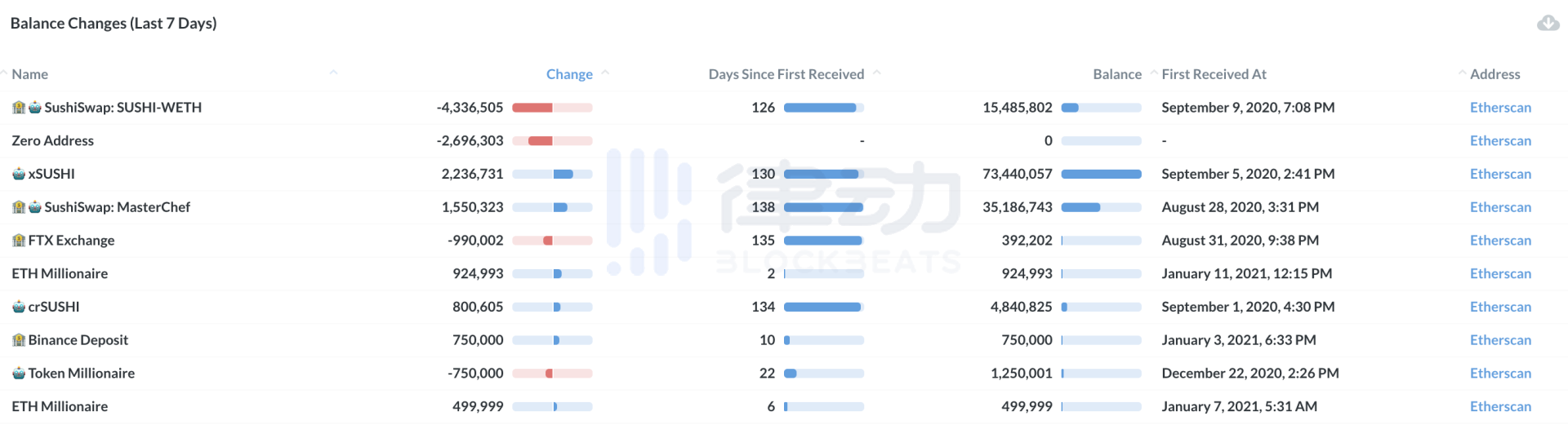Screen dimensions: 1568x425
Task: Open Etherscan link for xSUSHI row
Action: click(x=1500, y=174)
